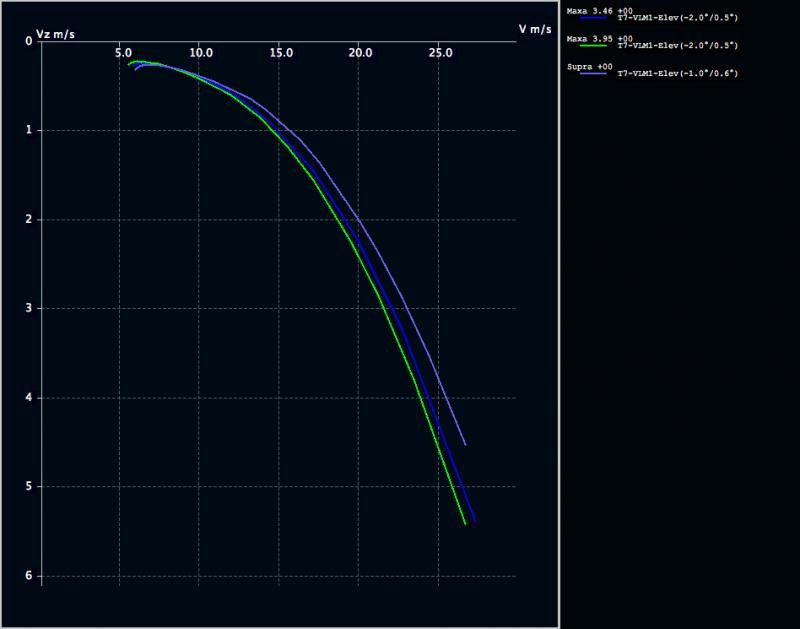800x629 pixels.
Task: Click the Vz m/s axis title
Action: (55, 34)
